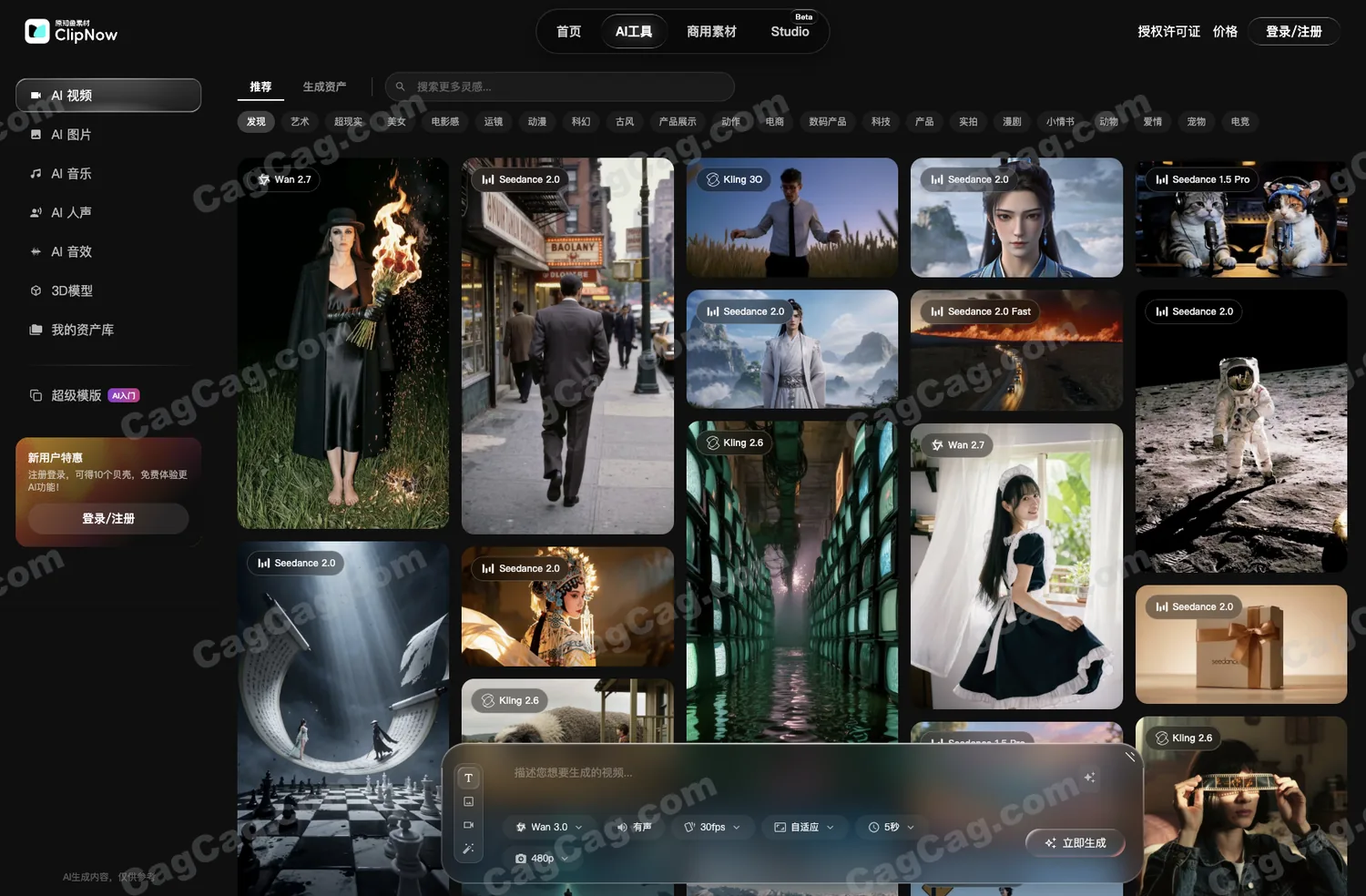This screenshot has height=896, width=1366.
Task: Open the 3D模型 sidebar section
Action: point(108,291)
